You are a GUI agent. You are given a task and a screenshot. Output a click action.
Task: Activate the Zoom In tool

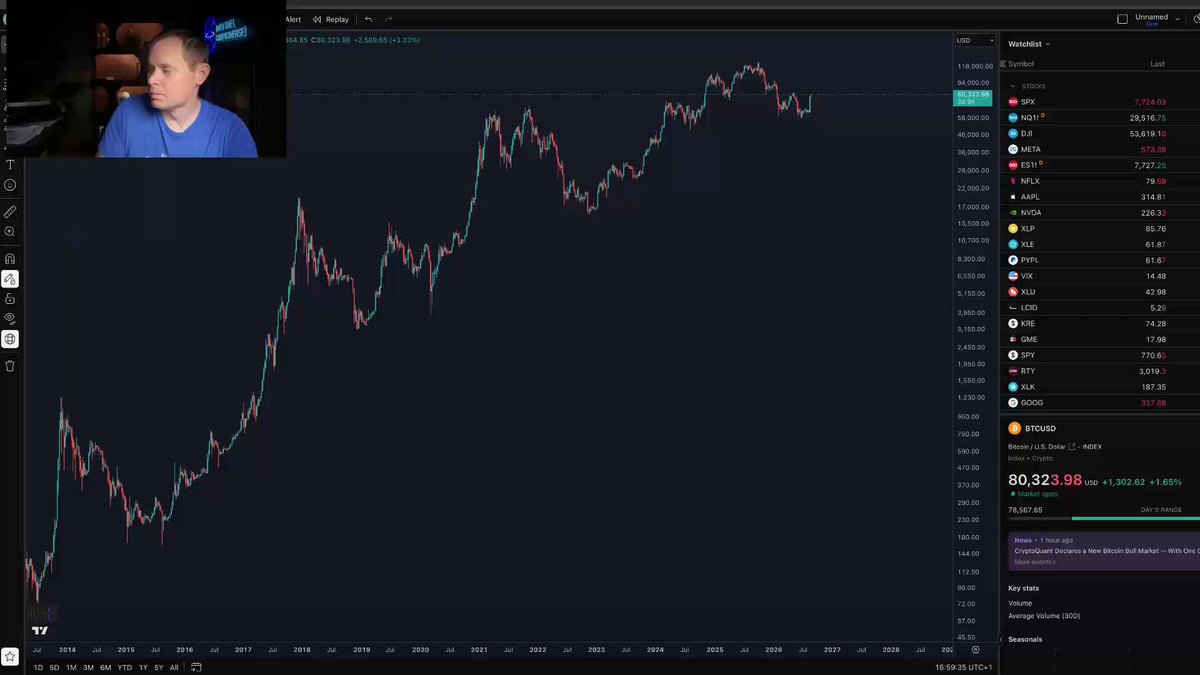10,232
